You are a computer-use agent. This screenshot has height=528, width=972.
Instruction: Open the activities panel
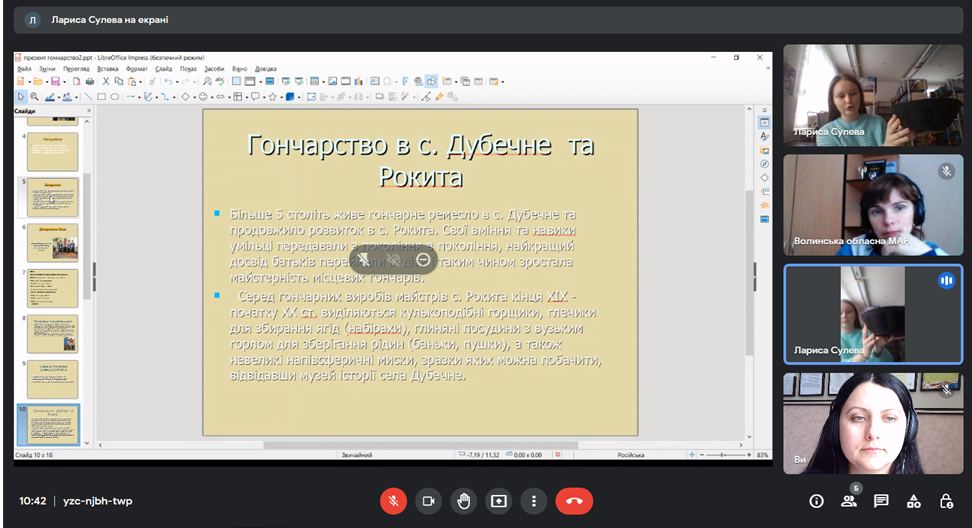pyautogui.click(x=913, y=501)
